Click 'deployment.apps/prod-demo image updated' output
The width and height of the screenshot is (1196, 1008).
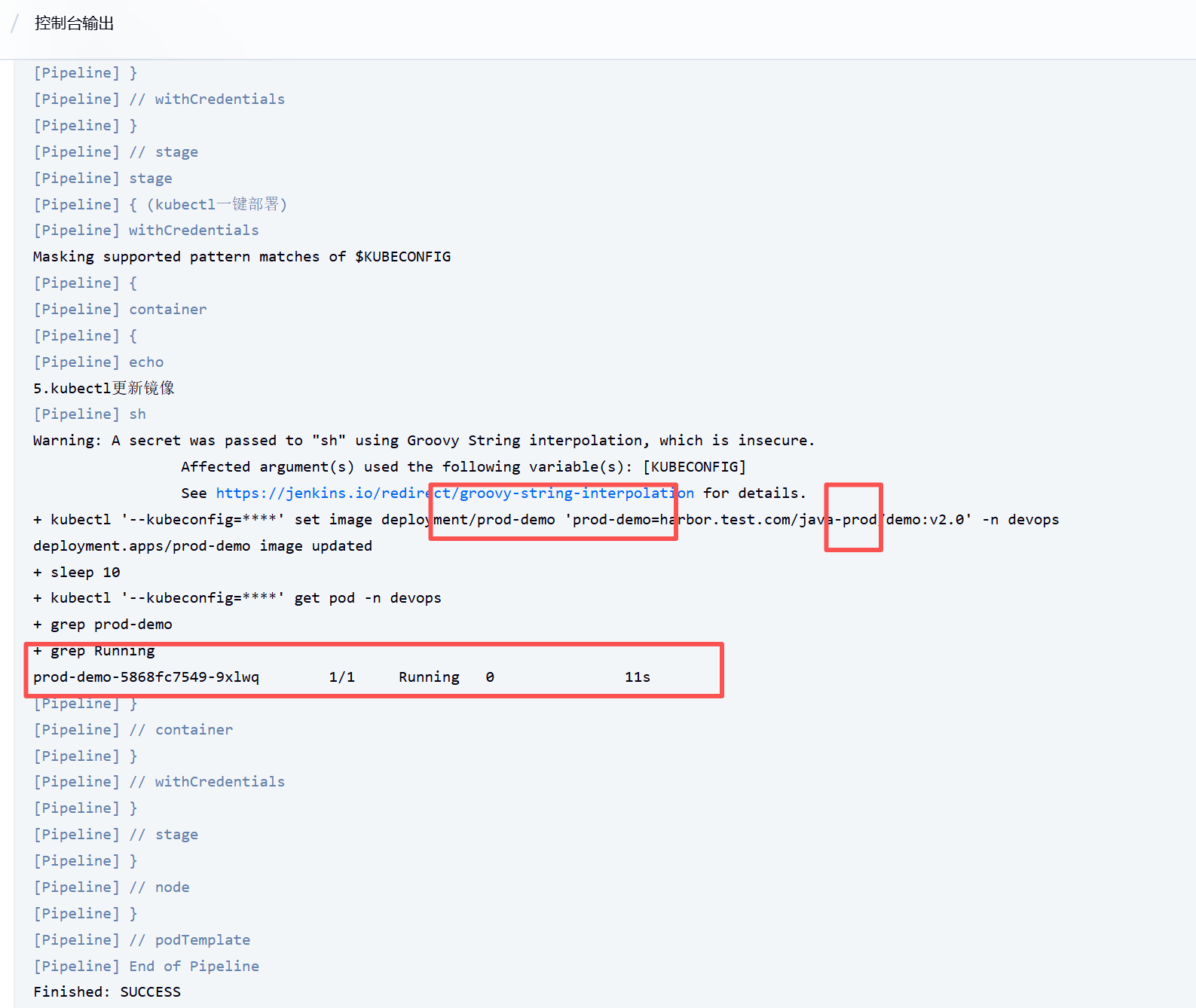[202, 546]
